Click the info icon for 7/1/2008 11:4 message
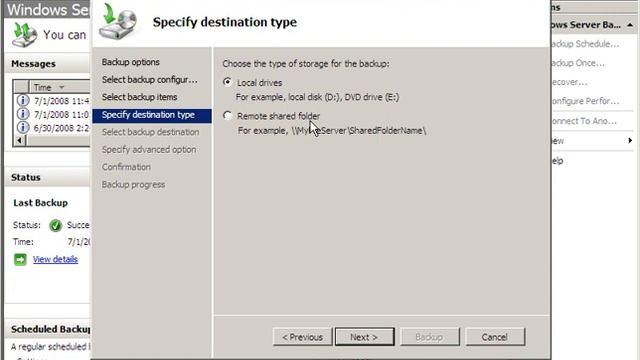Image resolution: width=640 pixels, height=360 pixels. pos(23,100)
